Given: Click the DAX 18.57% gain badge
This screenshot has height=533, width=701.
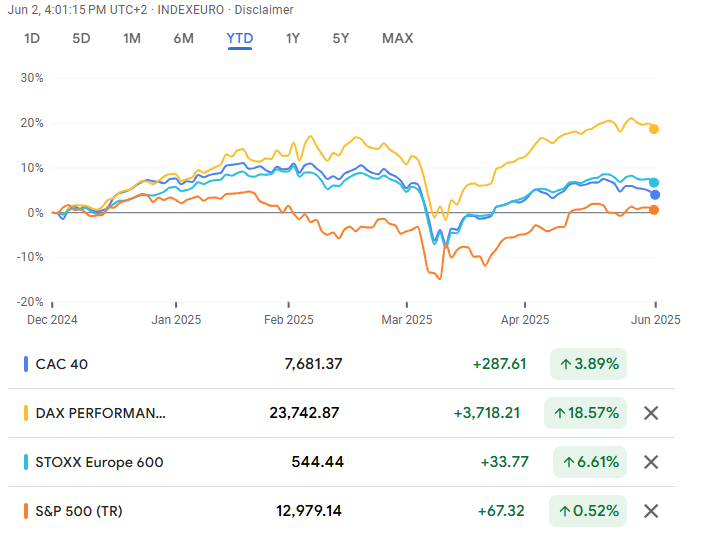Looking at the screenshot, I should [x=585, y=413].
